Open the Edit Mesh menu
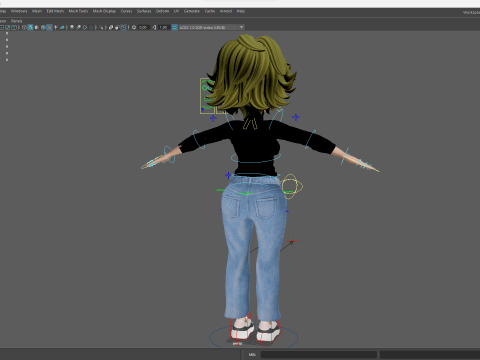Viewport: 480px width, 360px height. pyautogui.click(x=55, y=11)
